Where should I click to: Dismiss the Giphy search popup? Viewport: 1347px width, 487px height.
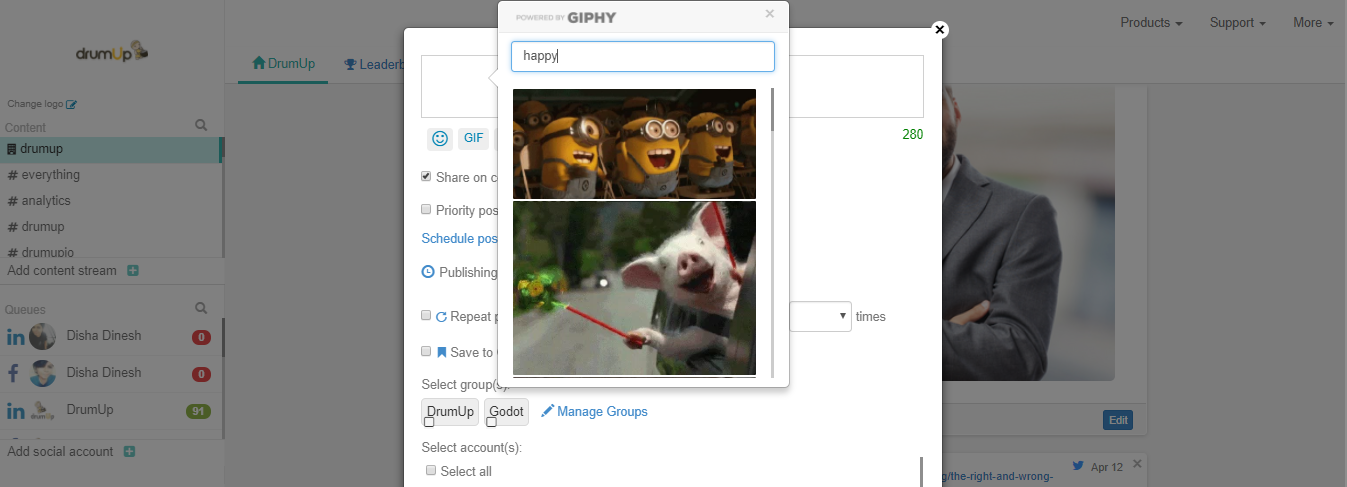coord(769,14)
